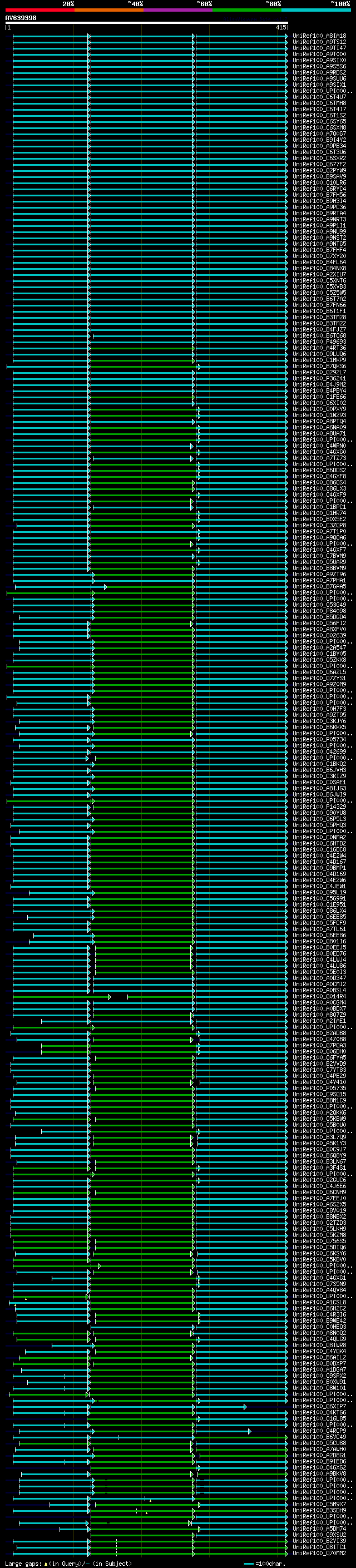Click the purple 60% identity legend bar
356x1568 pixels.
point(177,10)
